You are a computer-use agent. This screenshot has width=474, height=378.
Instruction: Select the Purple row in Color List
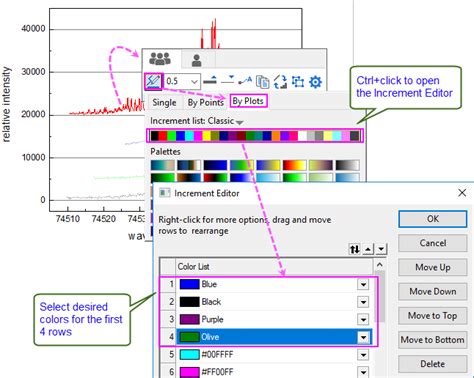(x=267, y=319)
